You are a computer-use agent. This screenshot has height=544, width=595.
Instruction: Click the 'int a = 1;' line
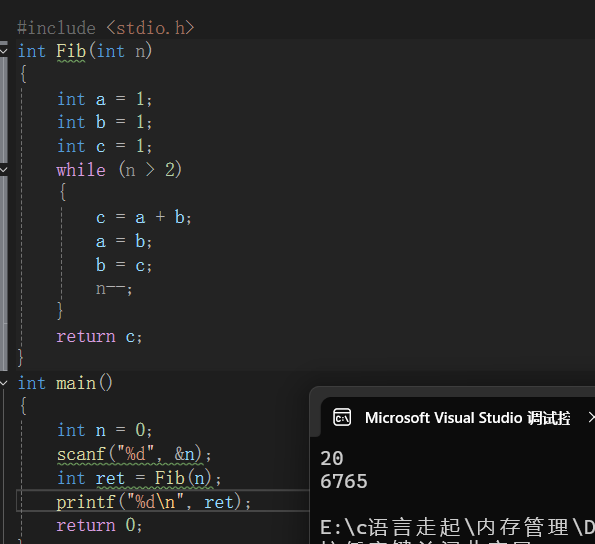pyautogui.click(x=104, y=99)
